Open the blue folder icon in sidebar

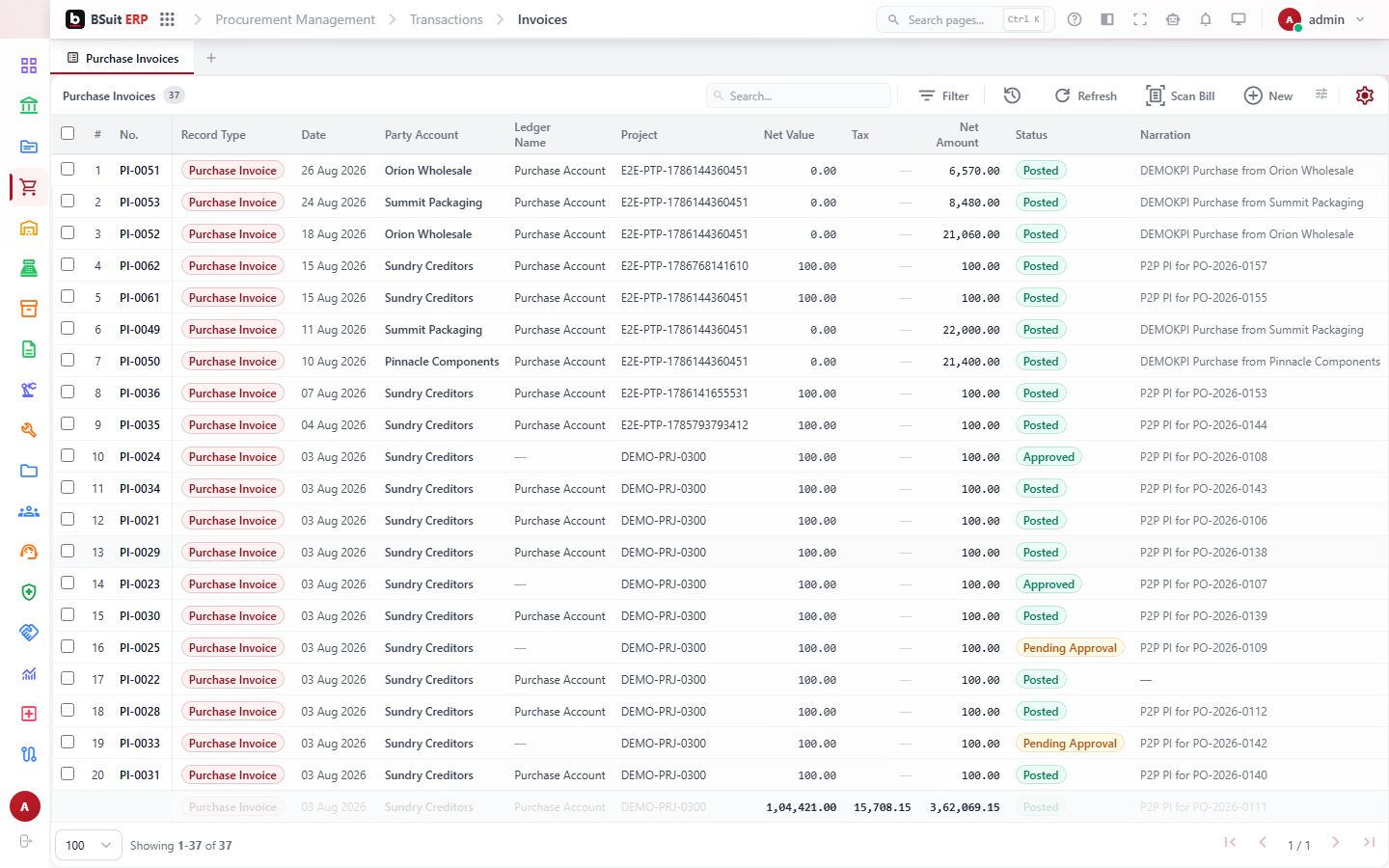(x=29, y=471)
